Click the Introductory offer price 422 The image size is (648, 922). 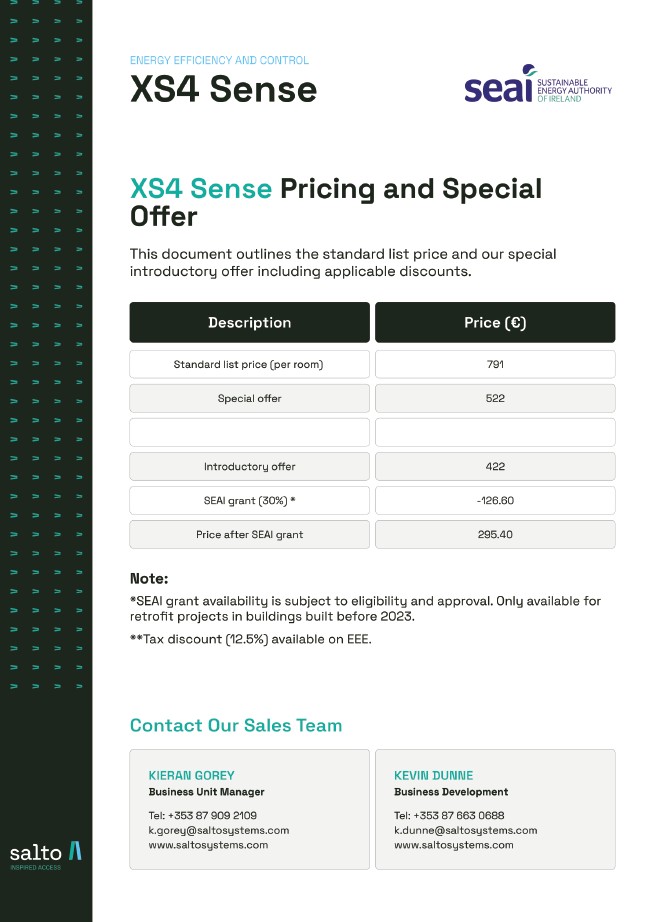pos(495,466)
